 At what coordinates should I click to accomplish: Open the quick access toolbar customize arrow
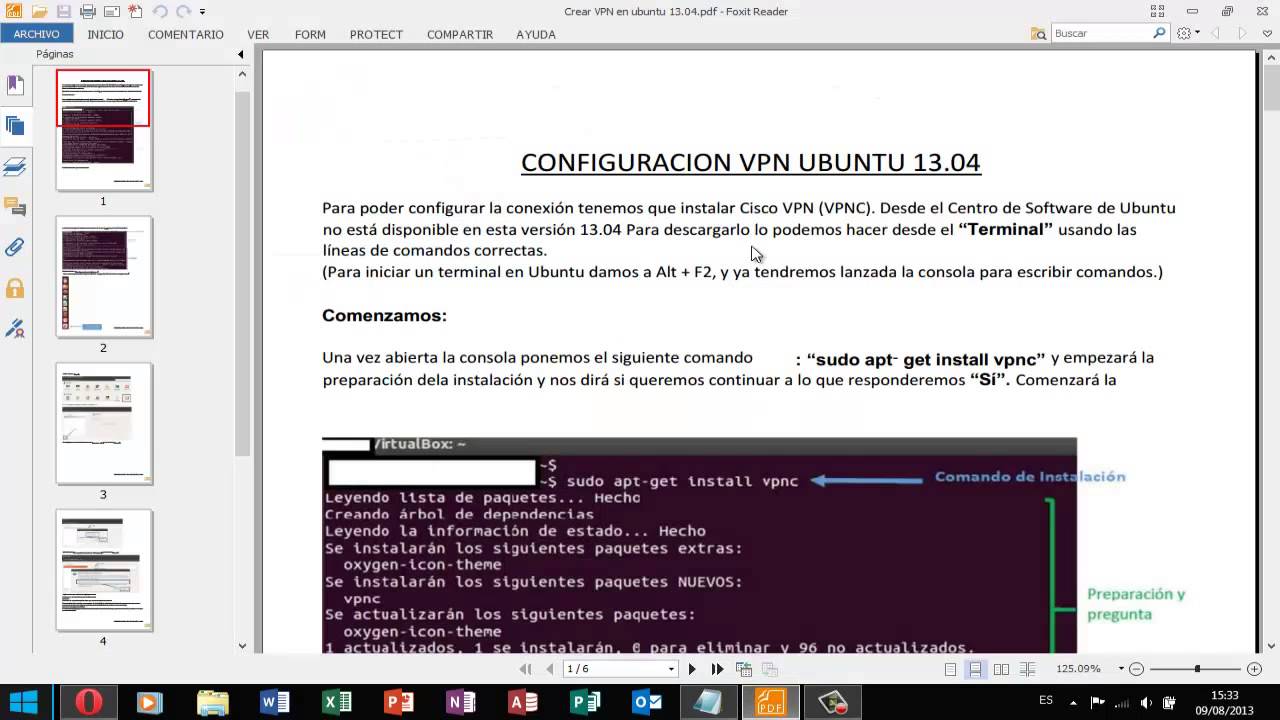click(202, 12)
